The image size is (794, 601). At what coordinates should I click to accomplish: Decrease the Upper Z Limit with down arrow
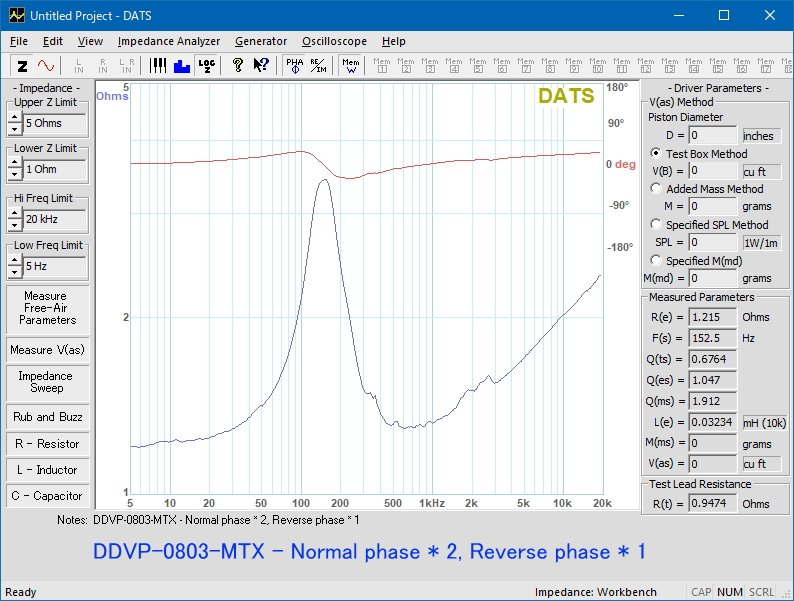[15, 129]
